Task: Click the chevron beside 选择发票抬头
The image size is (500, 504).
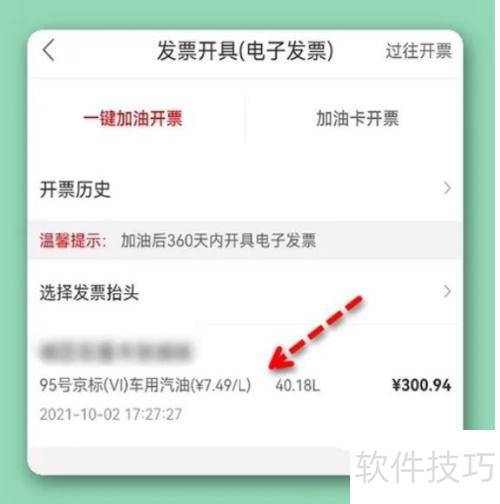Action: click(447, 291)
